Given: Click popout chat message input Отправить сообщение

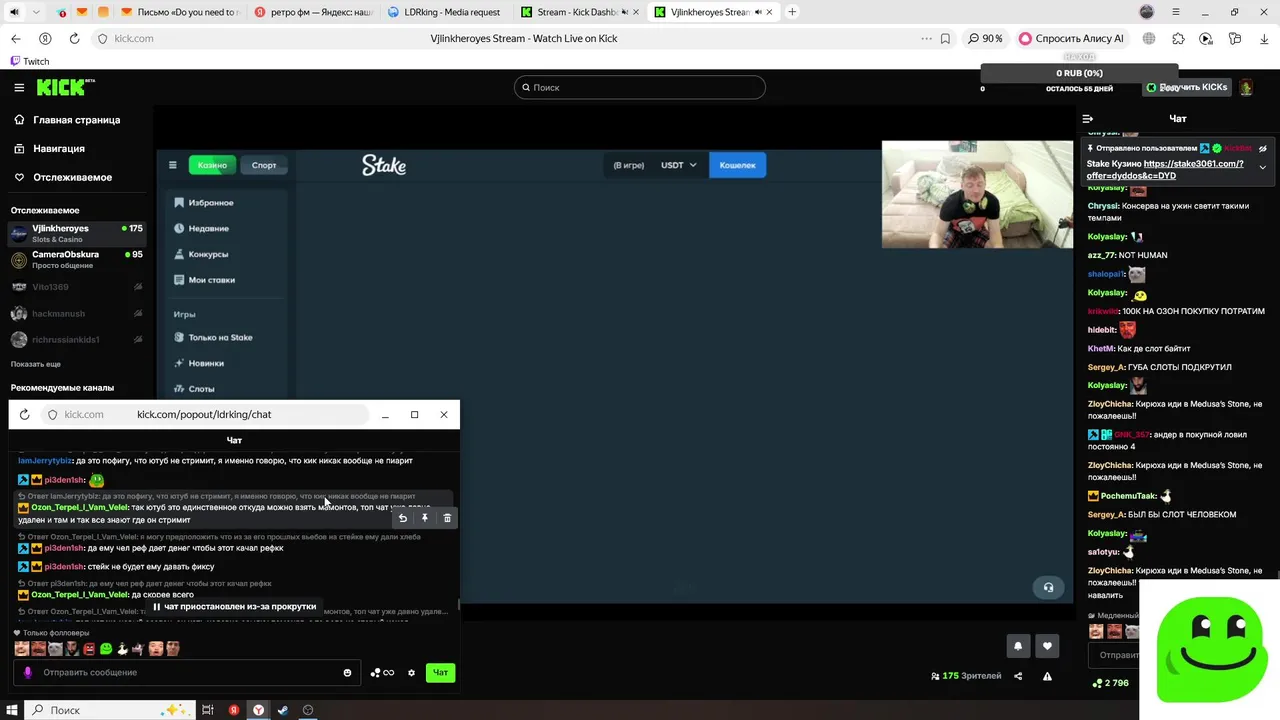Looking at the screenshot, I should (x=186, y=673).
